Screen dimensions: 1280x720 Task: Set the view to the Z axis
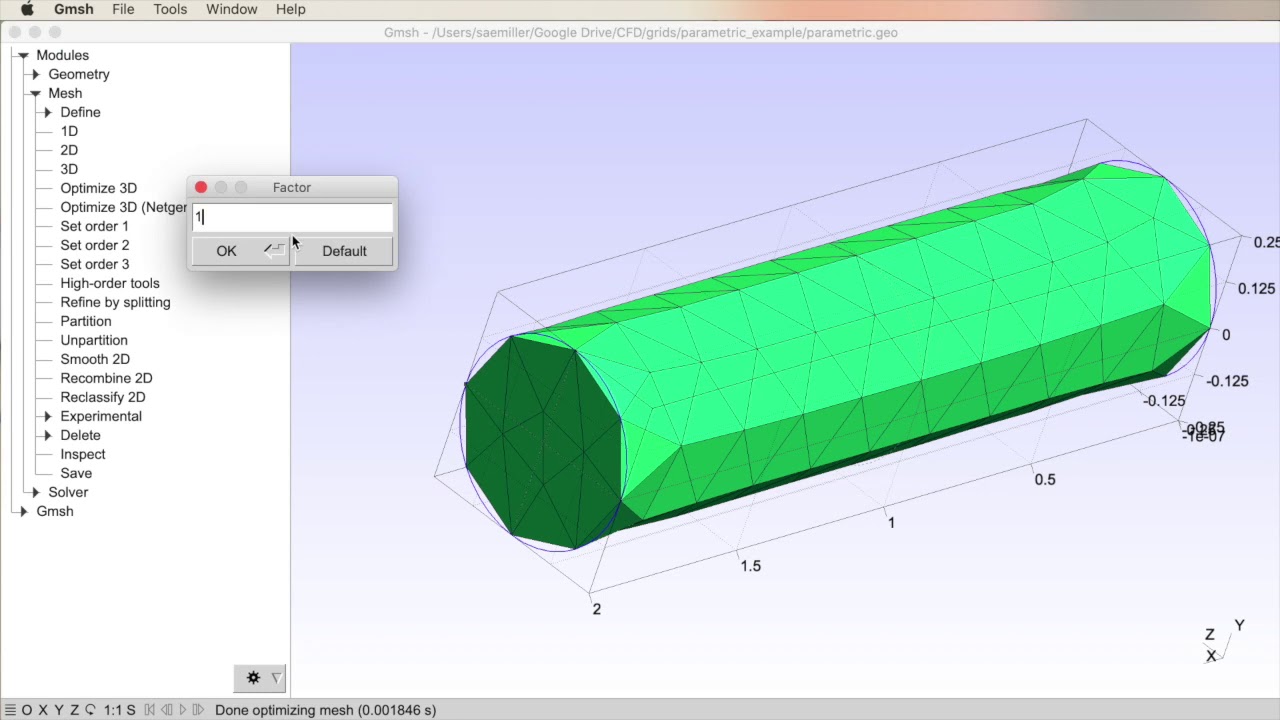[x=74, y=710]
